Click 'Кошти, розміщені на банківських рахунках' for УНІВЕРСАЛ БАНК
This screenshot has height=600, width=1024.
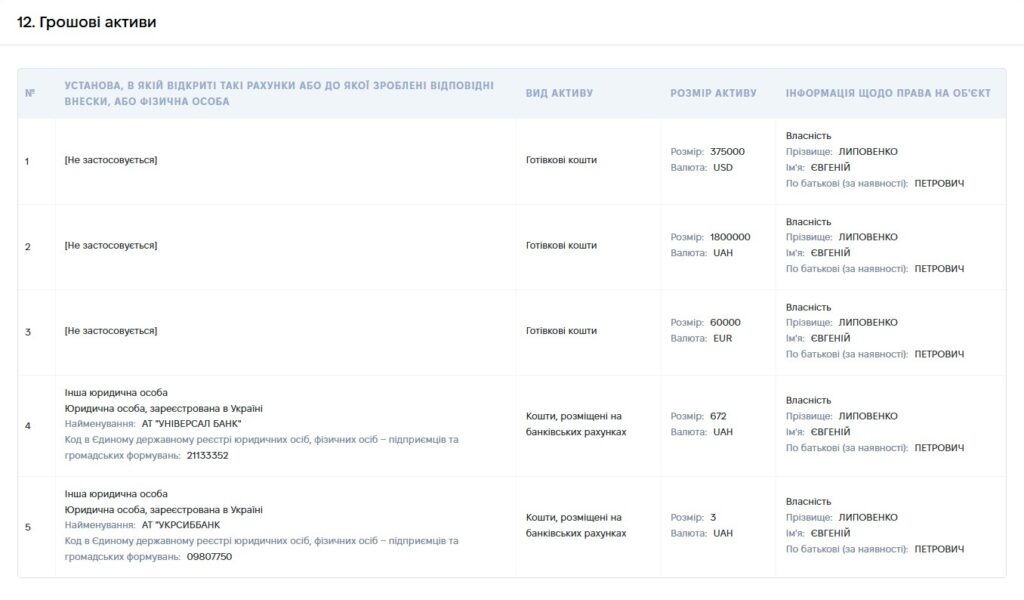coord(575,424)
